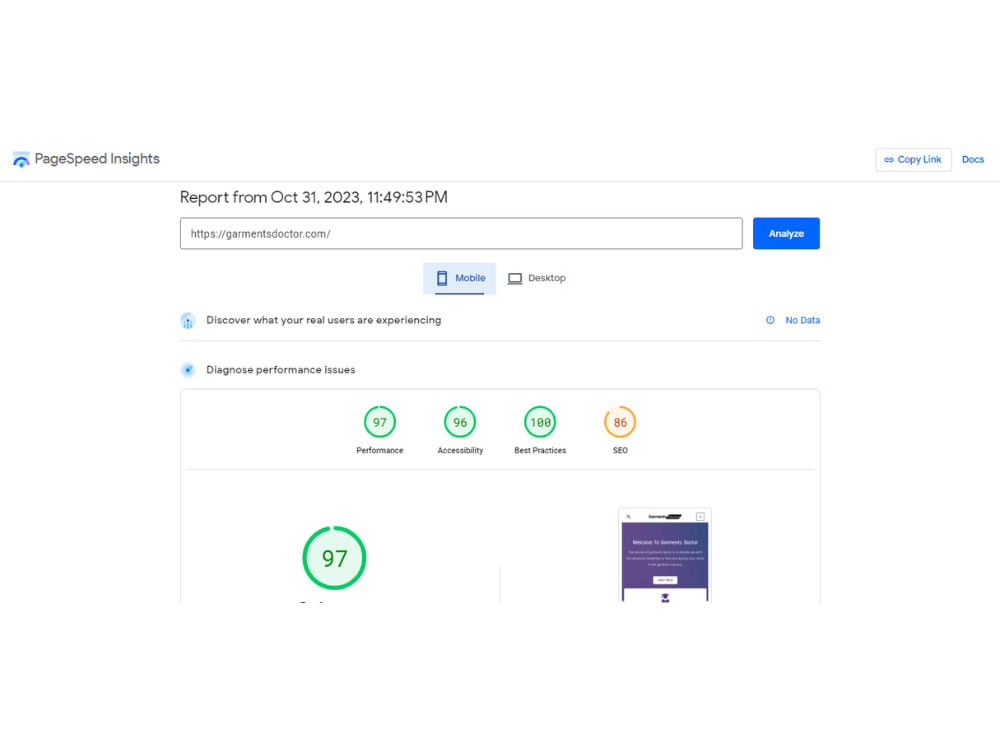Select the SEO 86 score gauge
This screenshot has height=750, width=1000.
click(620, 422)
